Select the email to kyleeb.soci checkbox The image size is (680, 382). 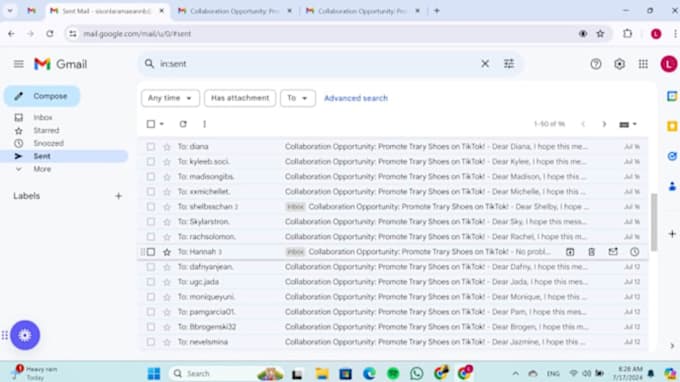click(150, 162)
